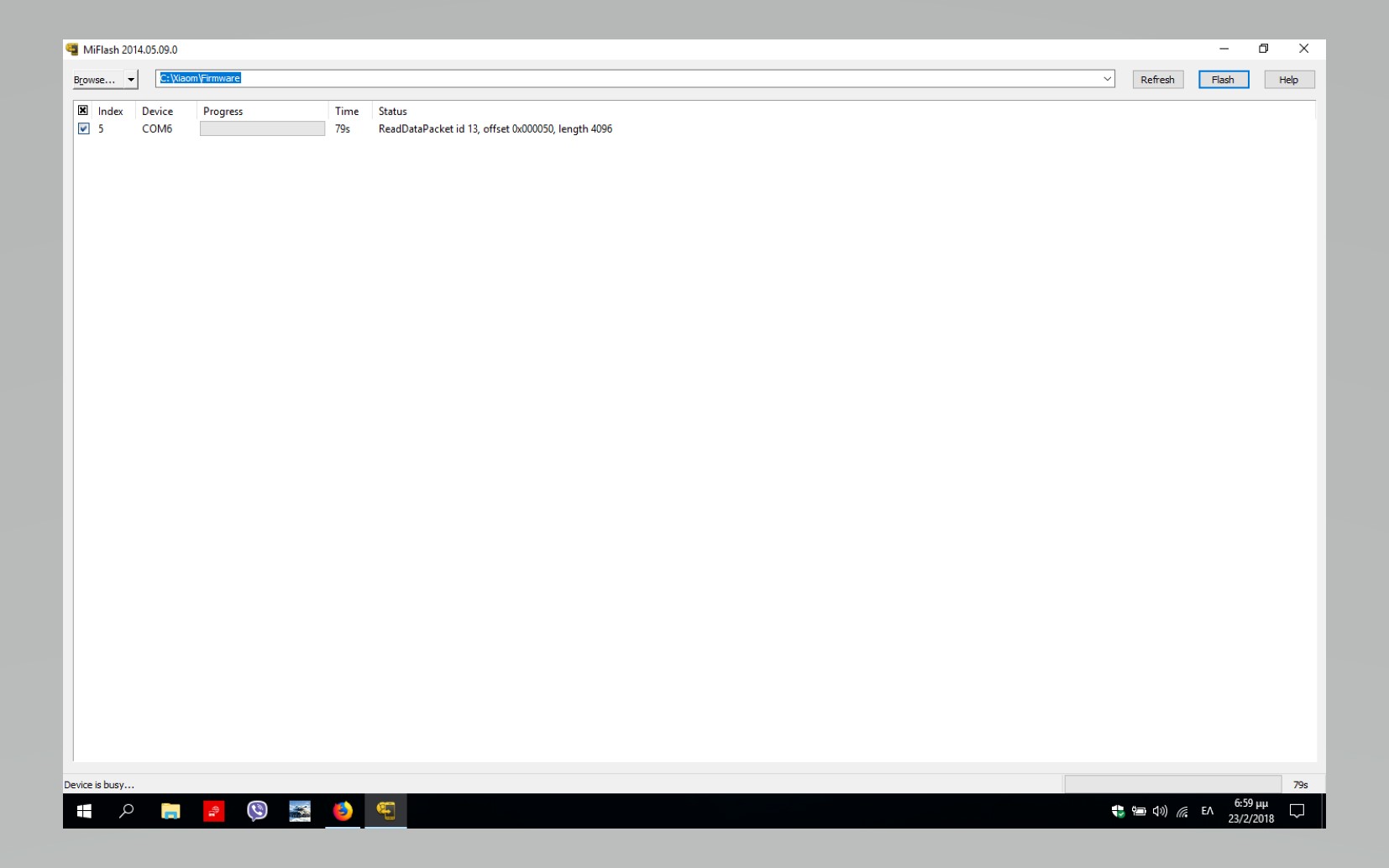Launch File Explorer from taskbar
Image resolution: width=1389 pixels, height=868 pixels.
click(x=170, y=811)
